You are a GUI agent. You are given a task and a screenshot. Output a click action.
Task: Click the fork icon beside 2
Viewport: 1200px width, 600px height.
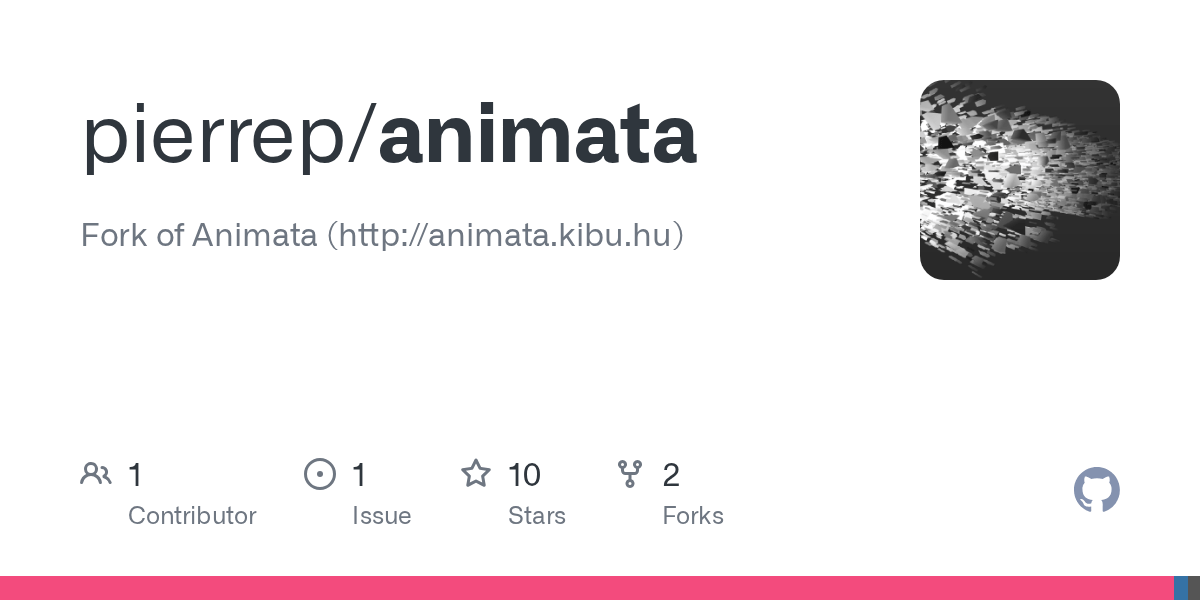[x=629, y=474]
